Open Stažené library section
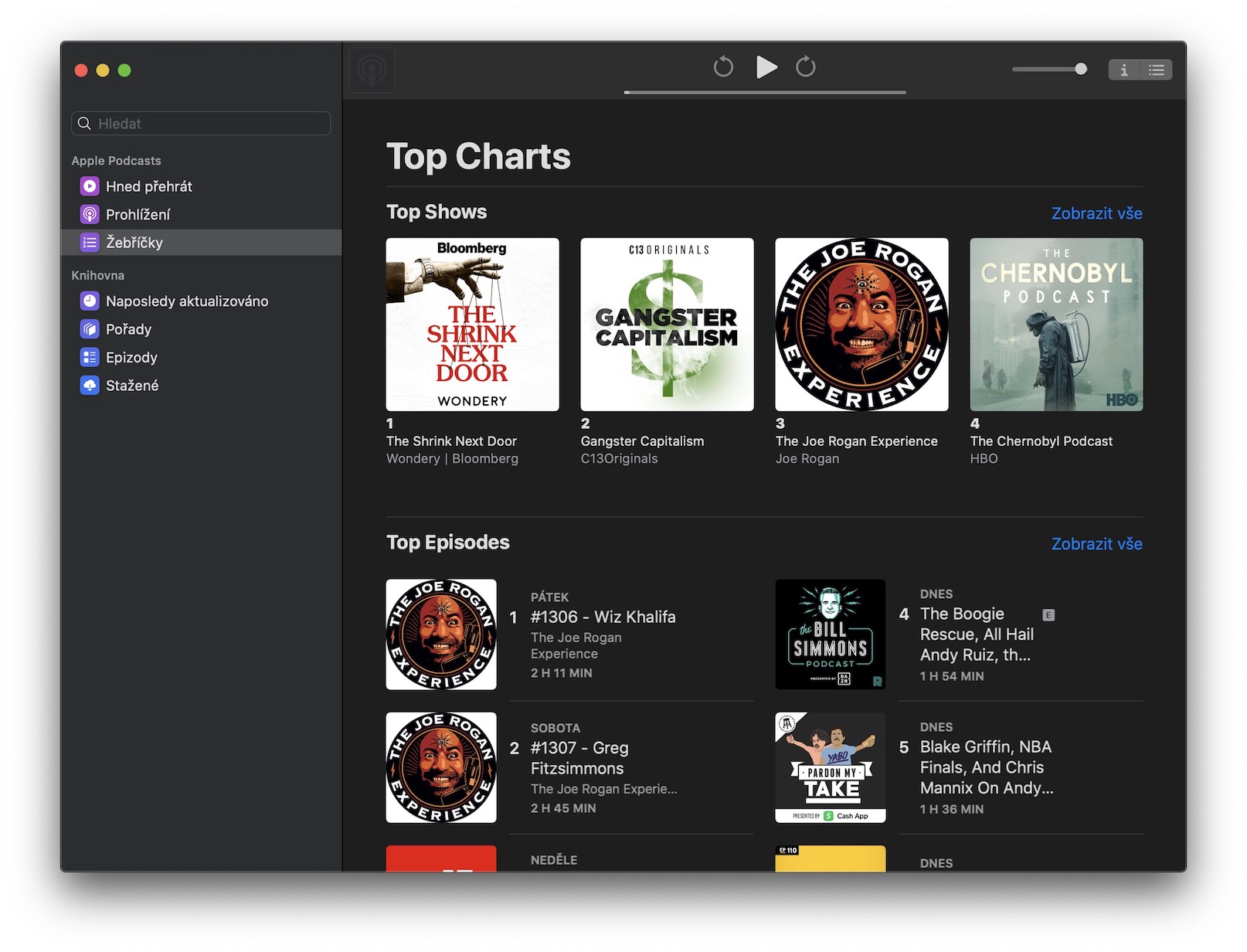This screenshot has width=1247, height=952. point(201,385)
